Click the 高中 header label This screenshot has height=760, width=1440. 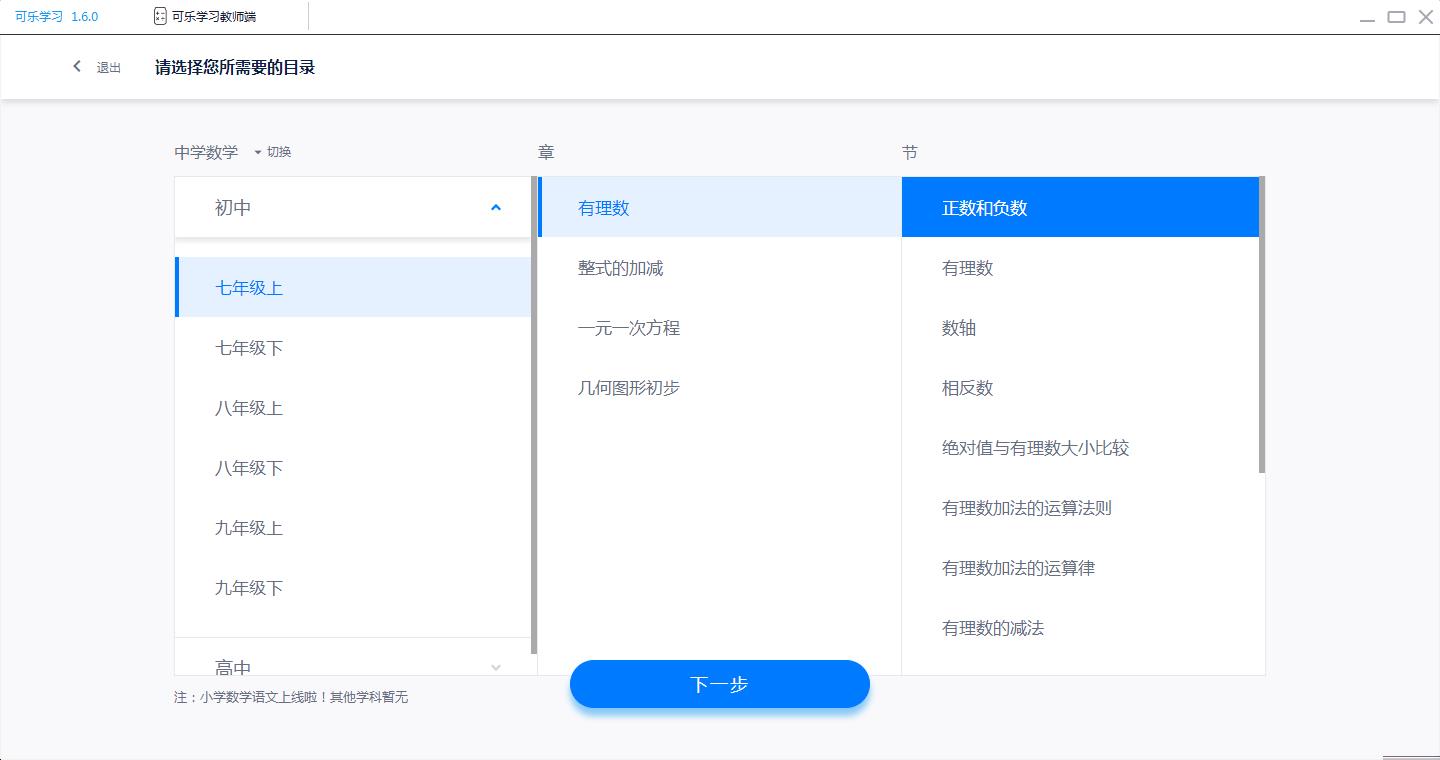point(233,667)
